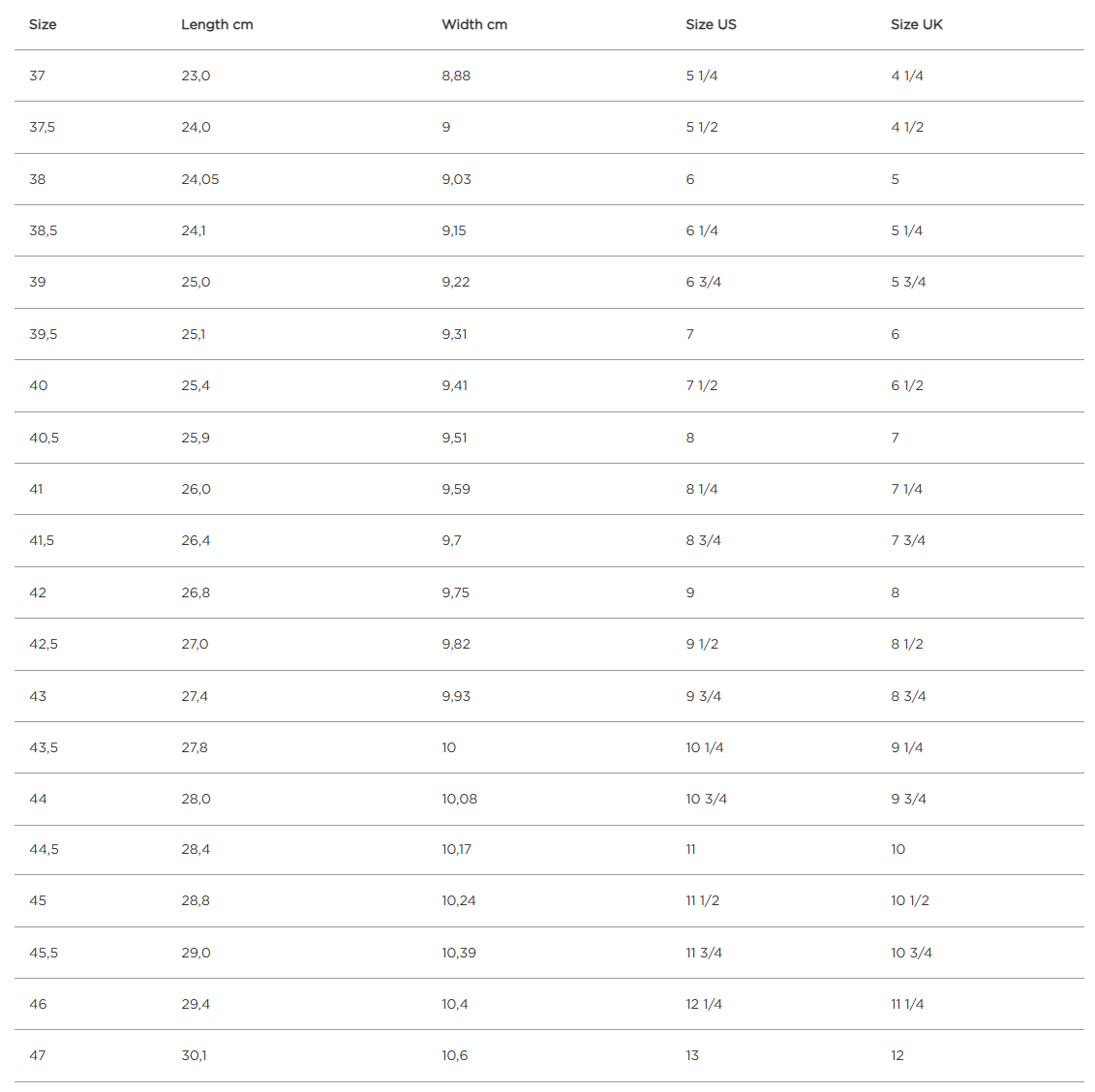Select the 40,5 size row label

(44, 438)
